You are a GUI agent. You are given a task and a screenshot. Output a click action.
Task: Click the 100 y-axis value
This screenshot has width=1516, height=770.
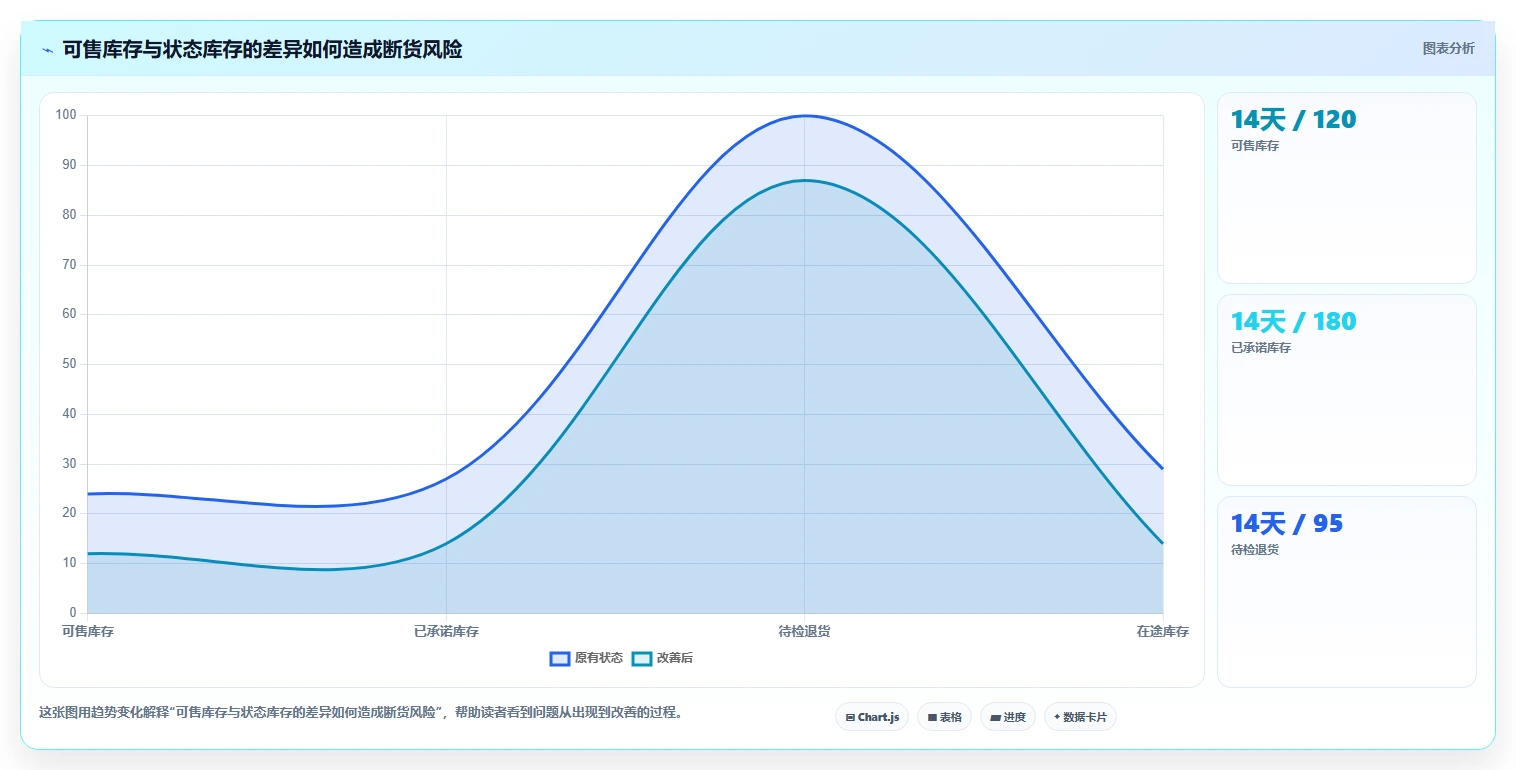(x=66, y=115)
